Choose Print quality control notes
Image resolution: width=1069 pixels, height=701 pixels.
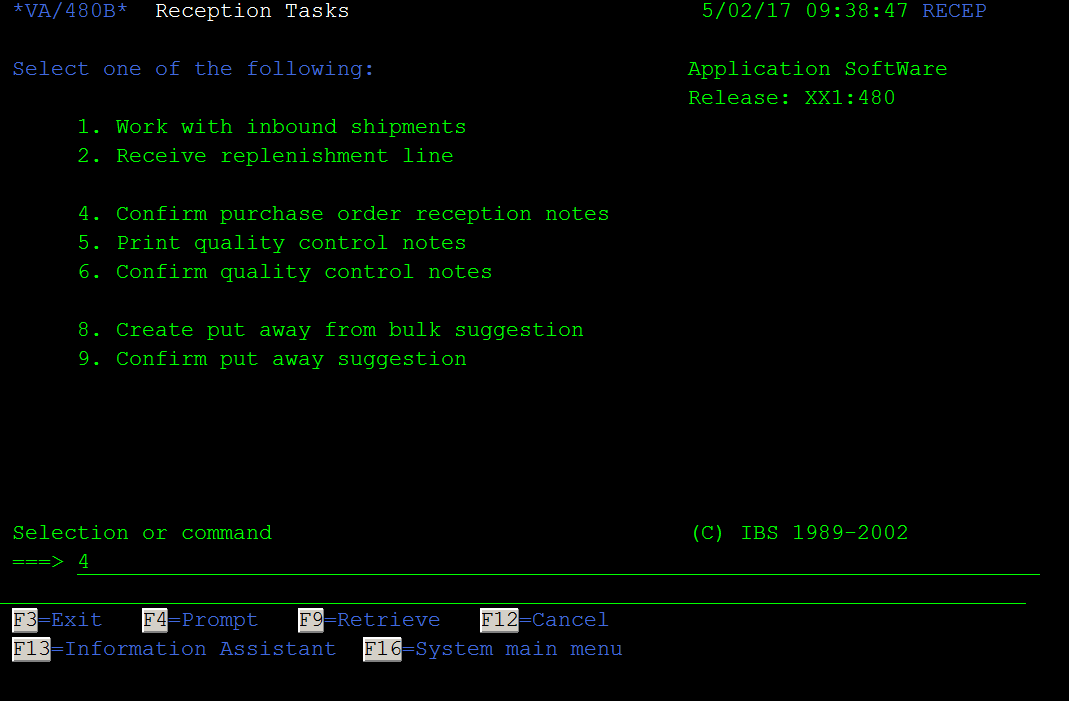(272, 243)
